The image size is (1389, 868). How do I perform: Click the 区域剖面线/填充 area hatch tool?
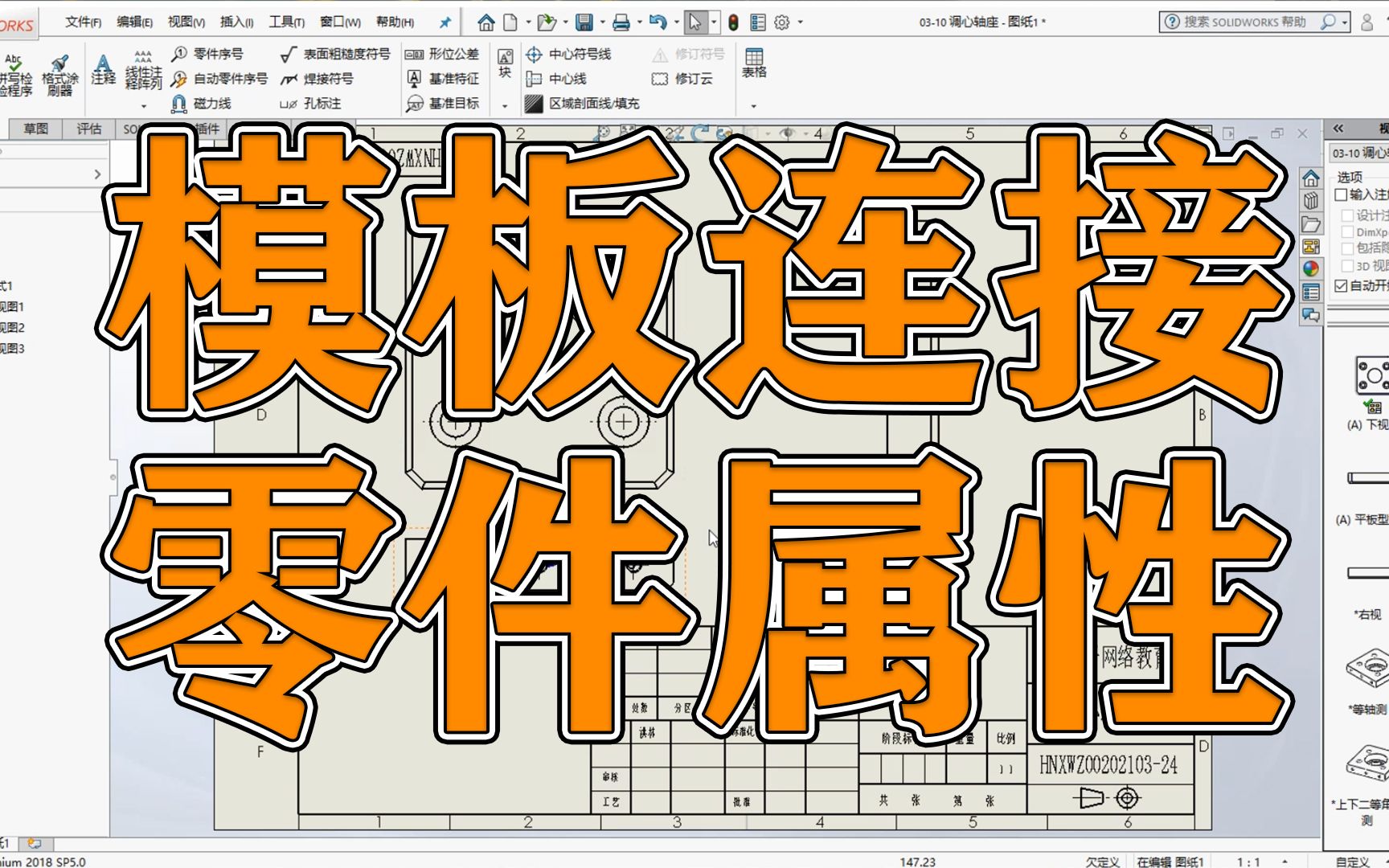click(587, 103)
